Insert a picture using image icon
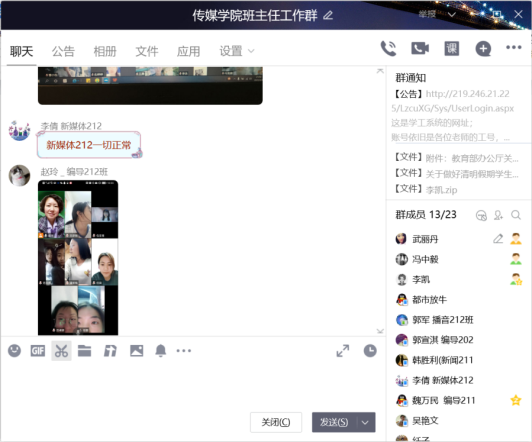The width and height of the screenshot is (532, 442). (136, 351)
